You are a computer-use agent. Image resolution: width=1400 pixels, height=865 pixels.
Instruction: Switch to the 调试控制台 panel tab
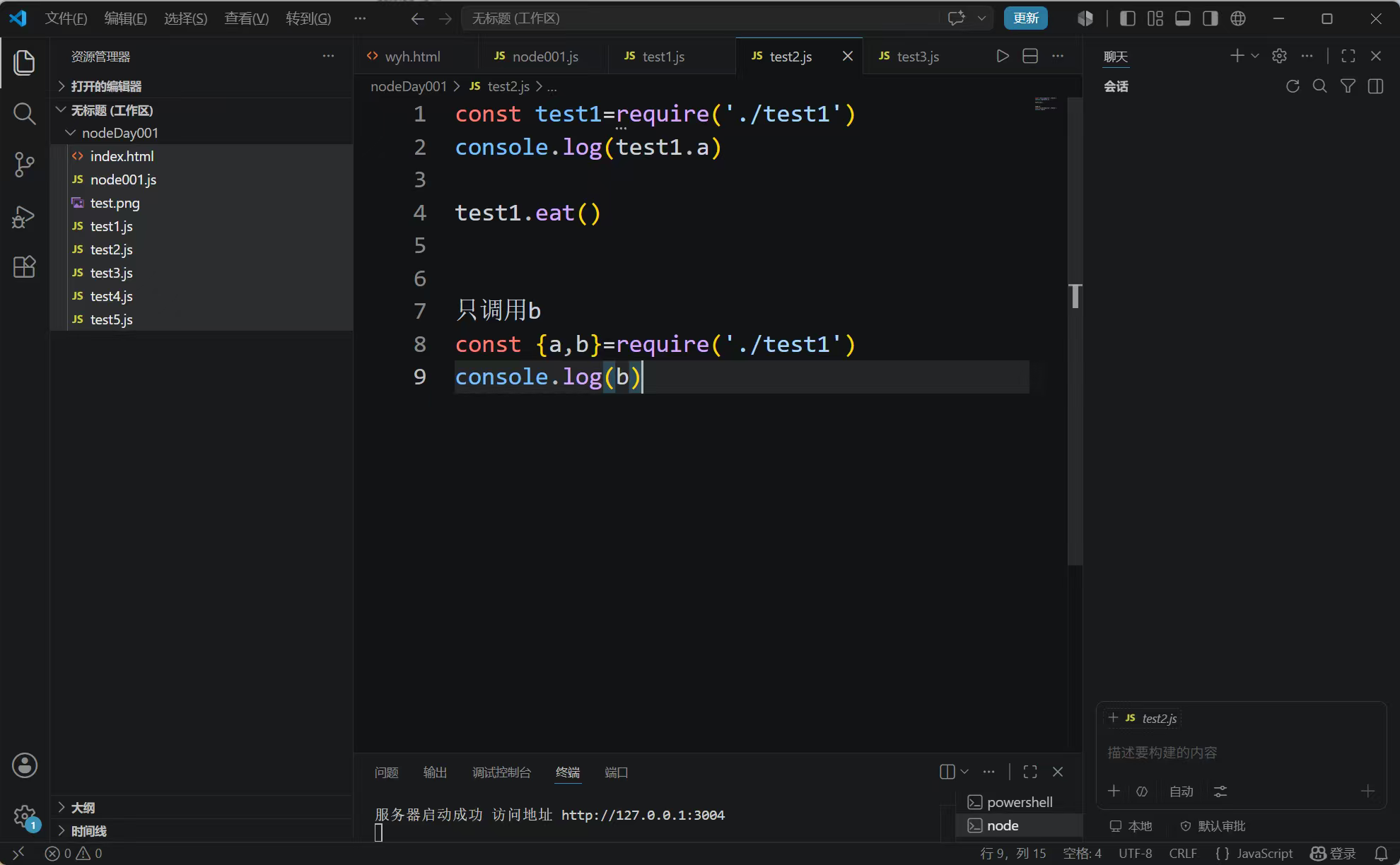point(501,772)
